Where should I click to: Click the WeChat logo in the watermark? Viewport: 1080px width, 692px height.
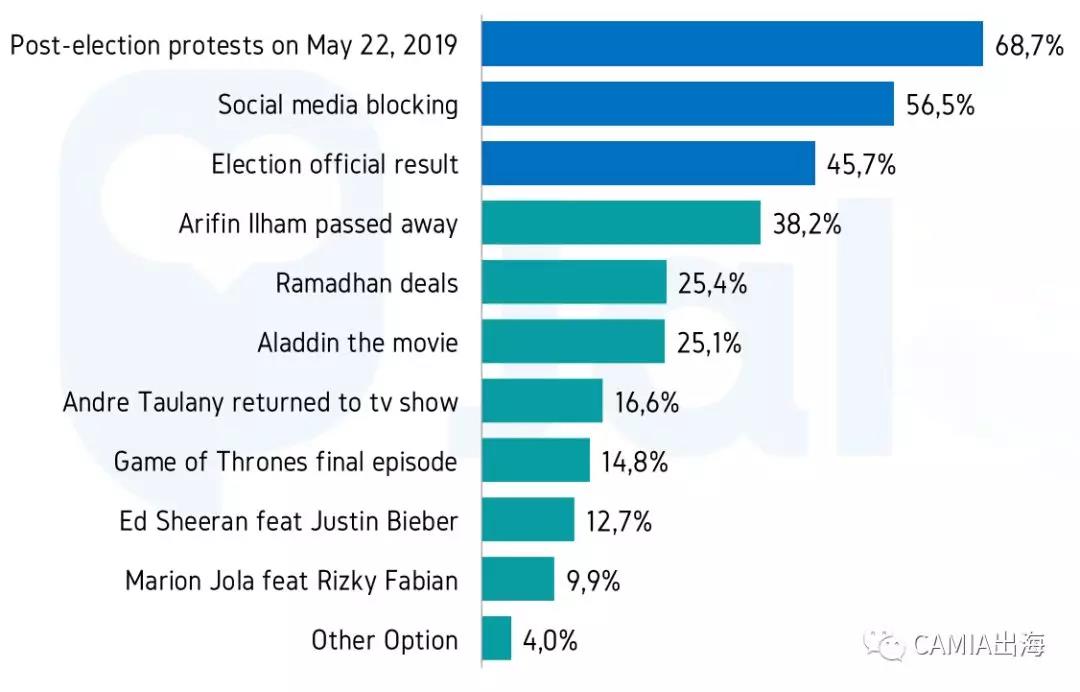click(x=886, y=645)
